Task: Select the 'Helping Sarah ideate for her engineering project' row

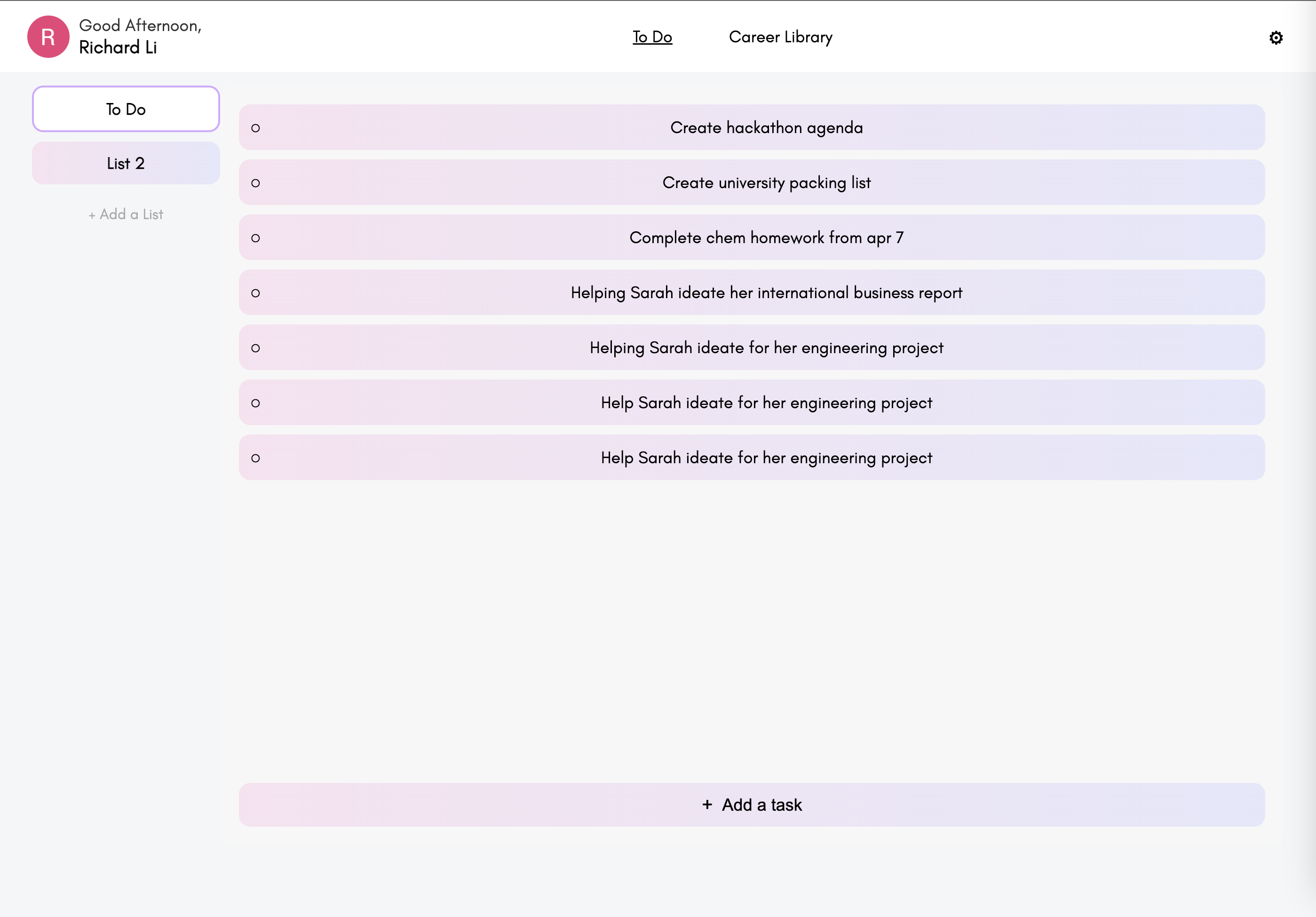Action: coord(766,348)
